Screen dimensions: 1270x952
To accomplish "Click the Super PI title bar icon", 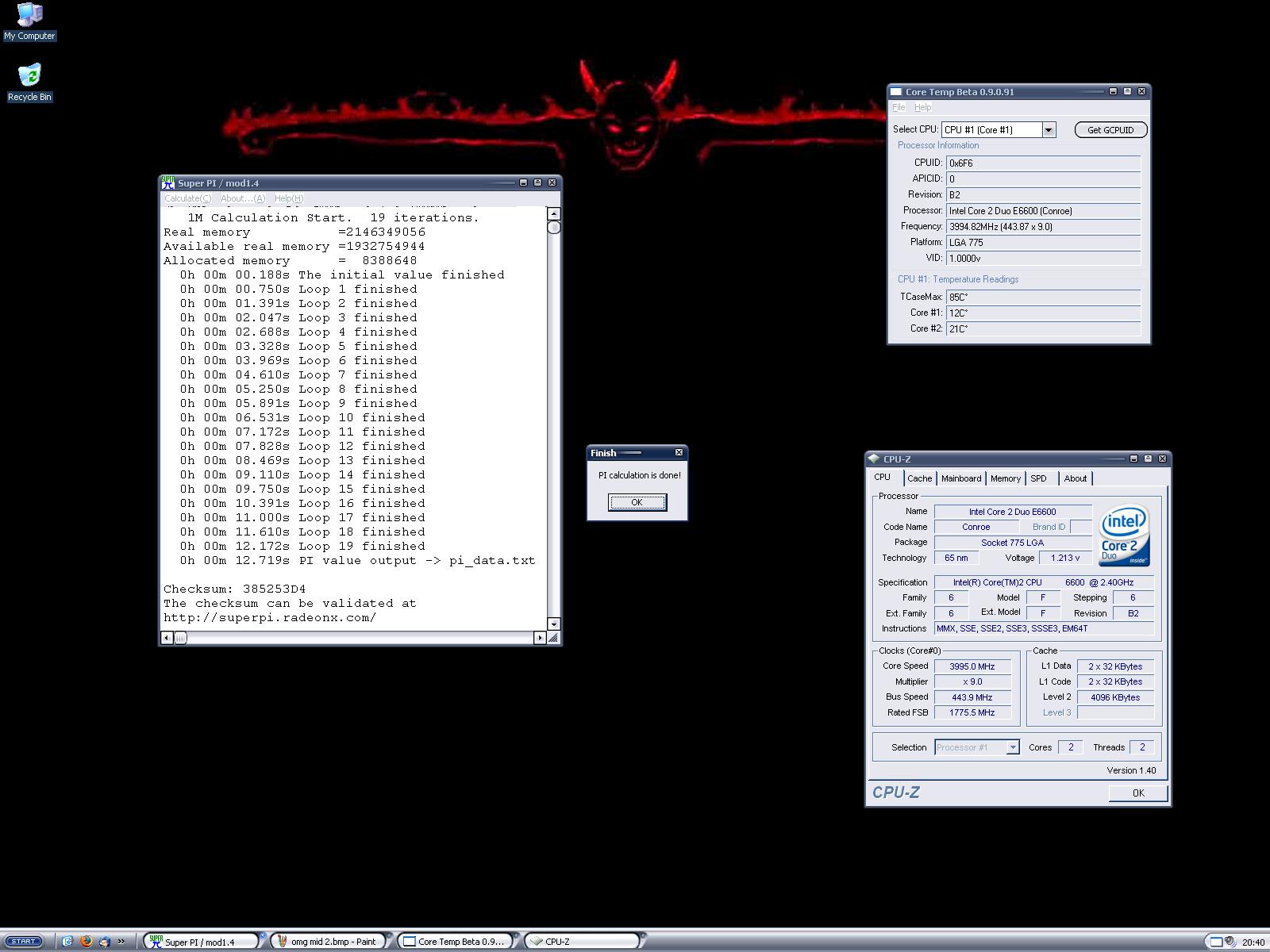I will coord(167,182).
